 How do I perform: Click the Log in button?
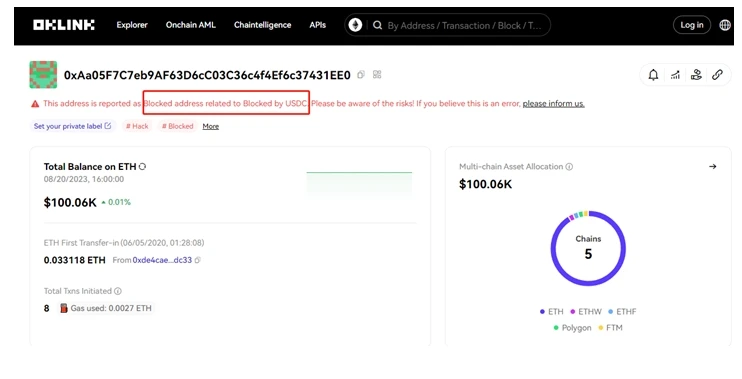point(692,25)
